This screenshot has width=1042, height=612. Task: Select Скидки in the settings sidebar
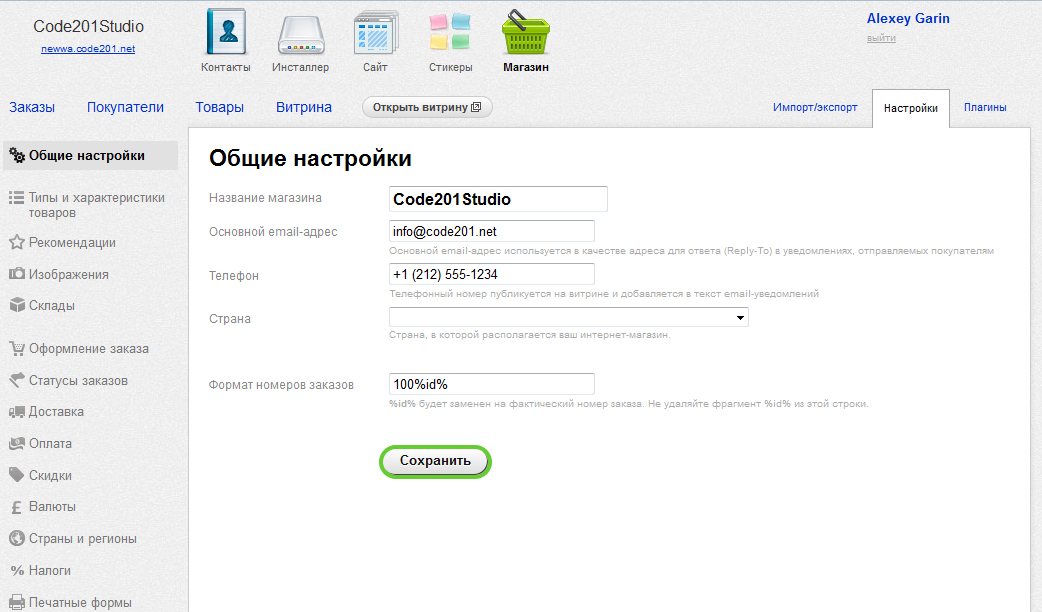point(51,475)
